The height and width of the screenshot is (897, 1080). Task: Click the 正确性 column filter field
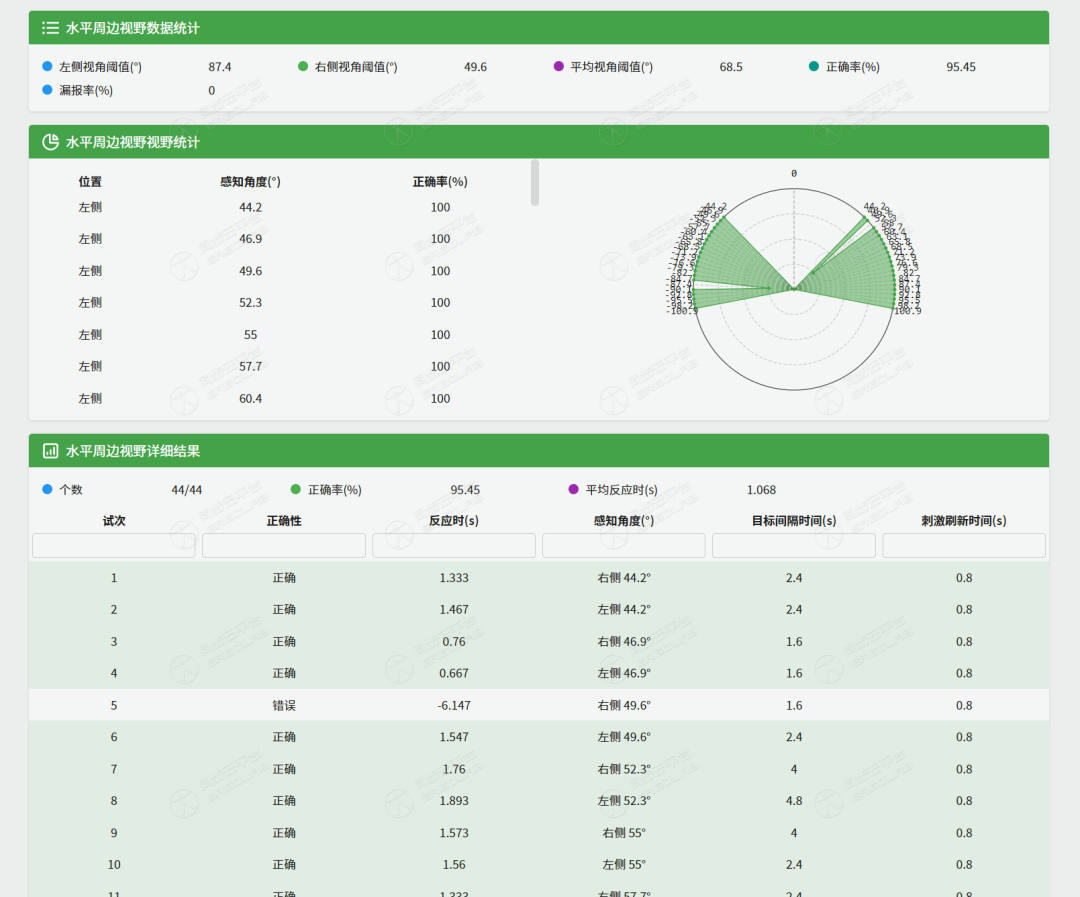click(284, 545)
